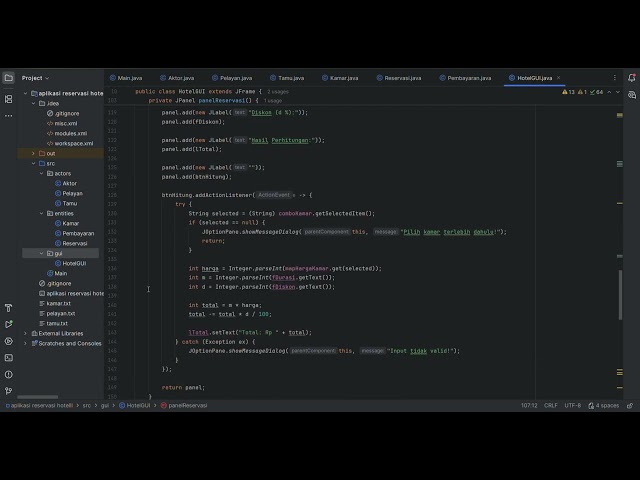Viewport: 640px width, 480px height.
Task: Open the Build hammer tool window
Action: click(x=9, y=308)
